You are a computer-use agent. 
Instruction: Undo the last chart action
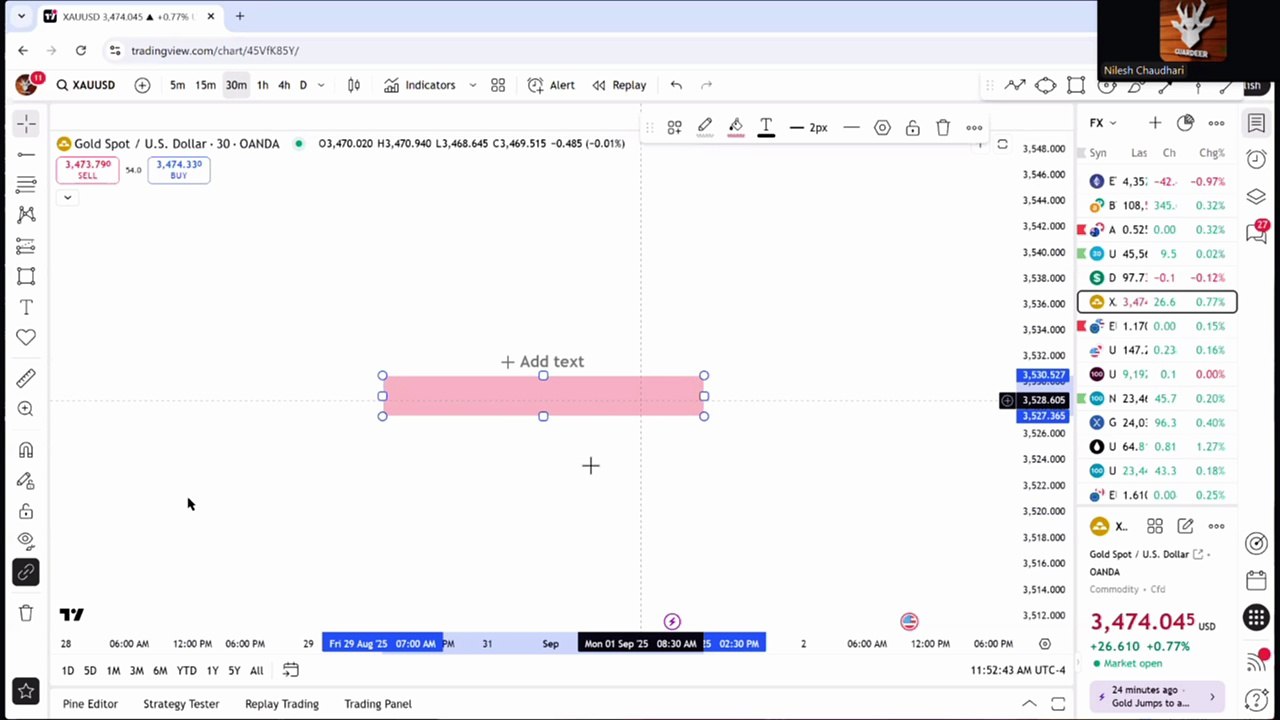tap(676, 85)
